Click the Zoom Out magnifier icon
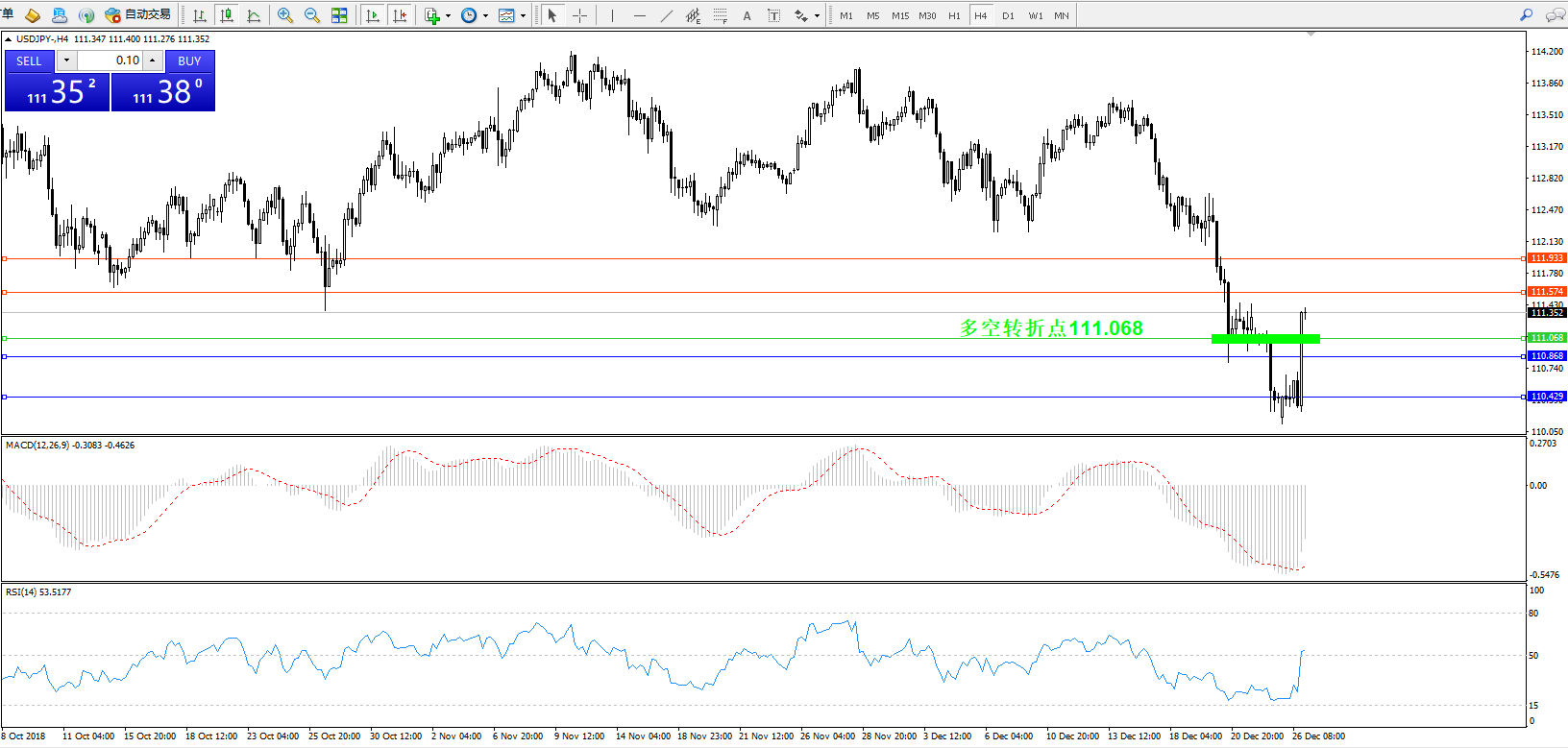 pos(312,15)
